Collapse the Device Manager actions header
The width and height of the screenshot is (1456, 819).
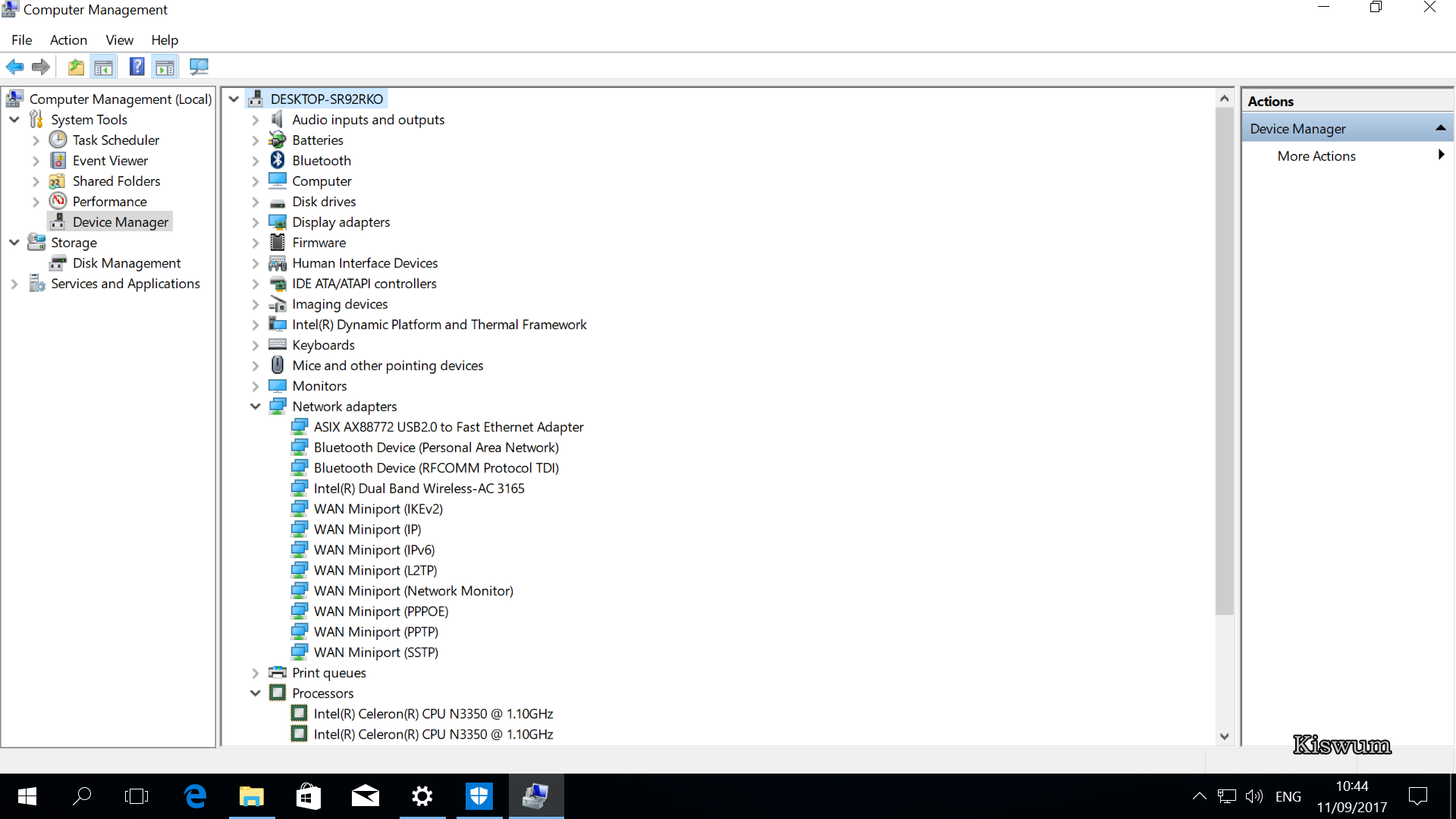(x=1440, y=128)
